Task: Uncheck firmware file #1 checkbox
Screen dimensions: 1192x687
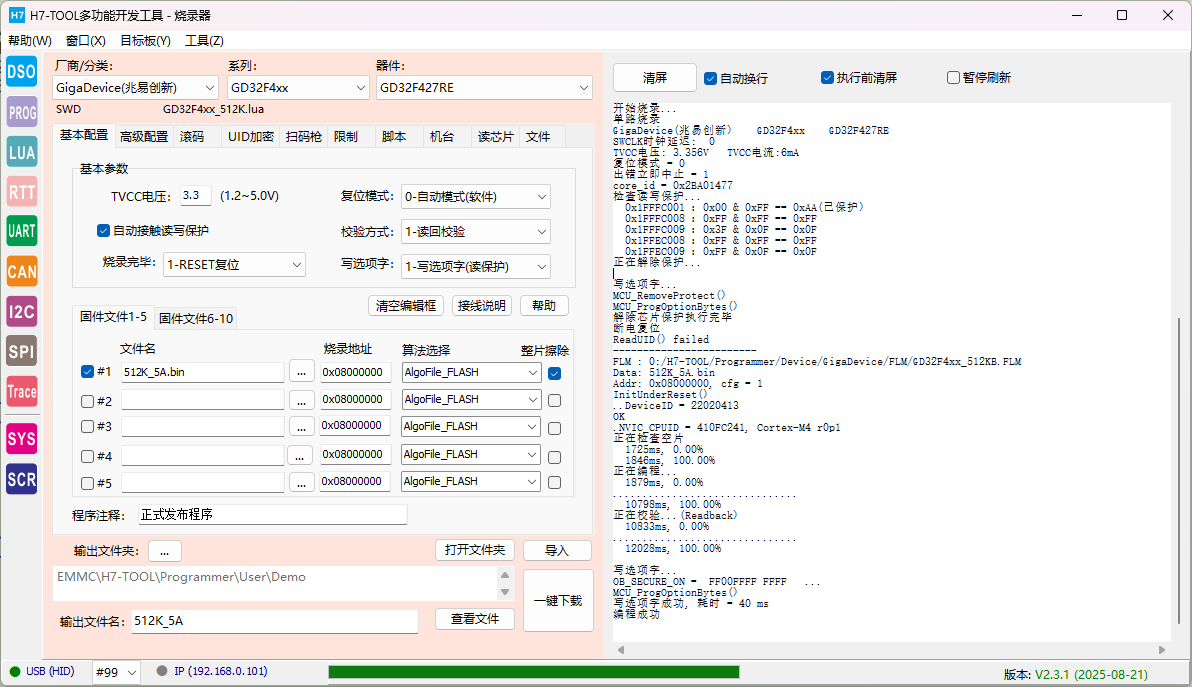Action: (x=87, y=372)
